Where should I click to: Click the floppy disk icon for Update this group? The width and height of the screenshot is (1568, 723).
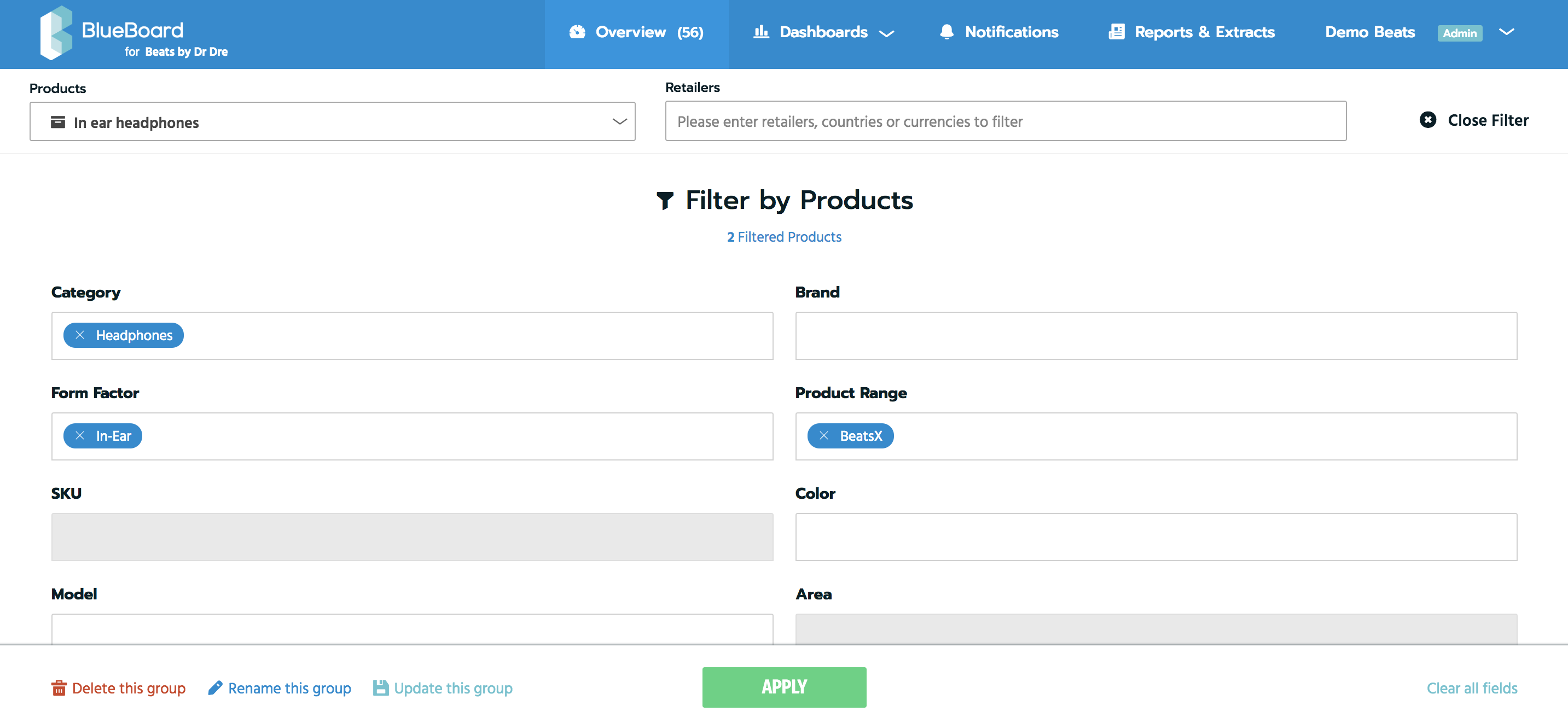pyautogui.click(x=381, y=689)
